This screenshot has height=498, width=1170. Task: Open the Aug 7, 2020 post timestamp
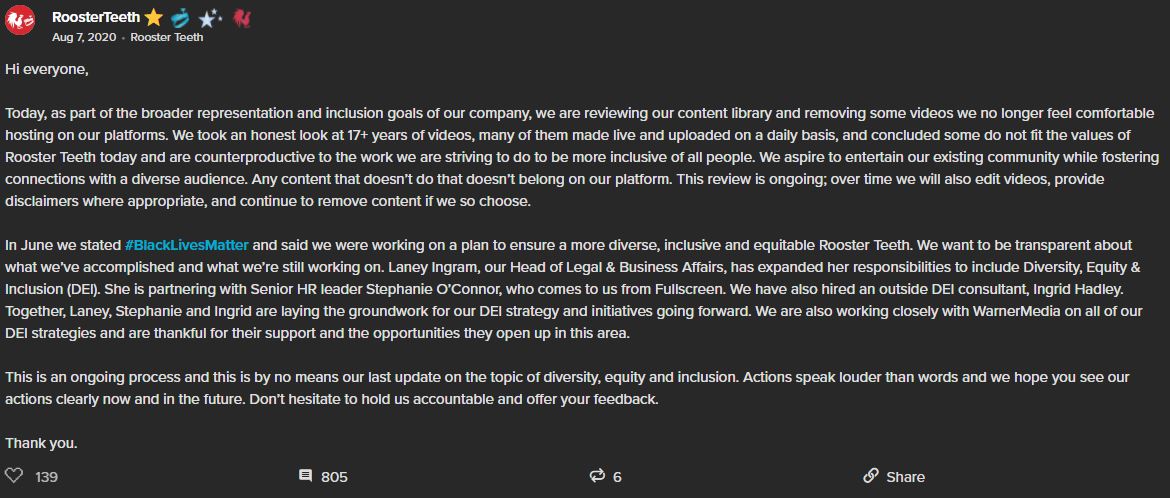click(x=83, y=37)
